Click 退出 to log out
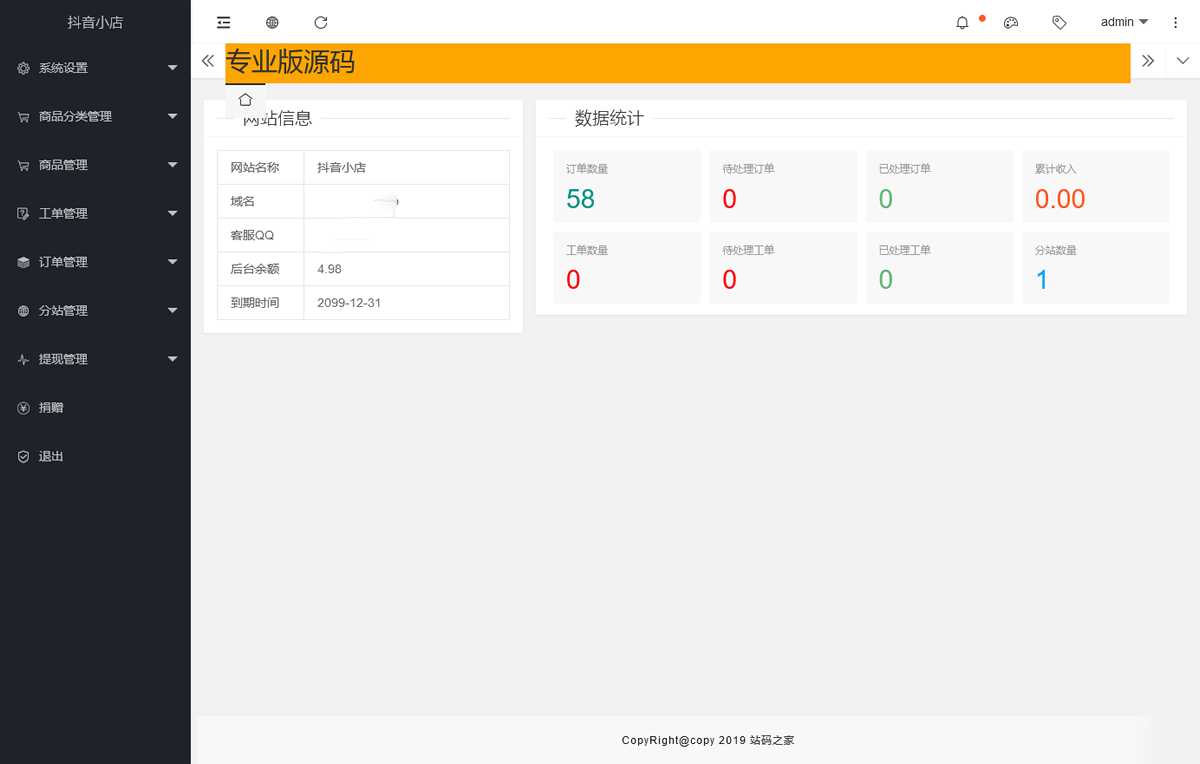This screenshot has height=764, width=1200. (51, 456)
